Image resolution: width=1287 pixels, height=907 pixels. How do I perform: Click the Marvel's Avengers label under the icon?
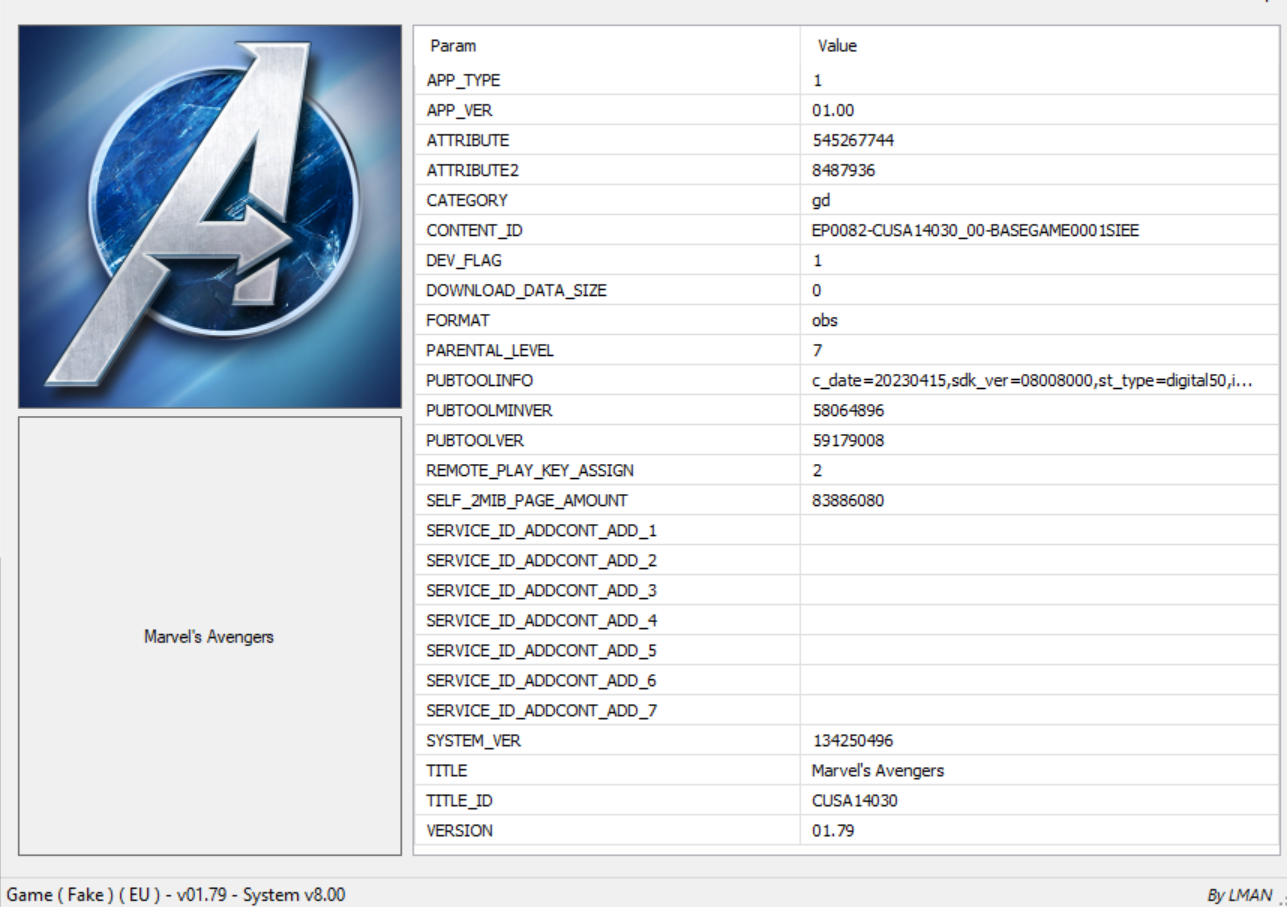[209, 637]
